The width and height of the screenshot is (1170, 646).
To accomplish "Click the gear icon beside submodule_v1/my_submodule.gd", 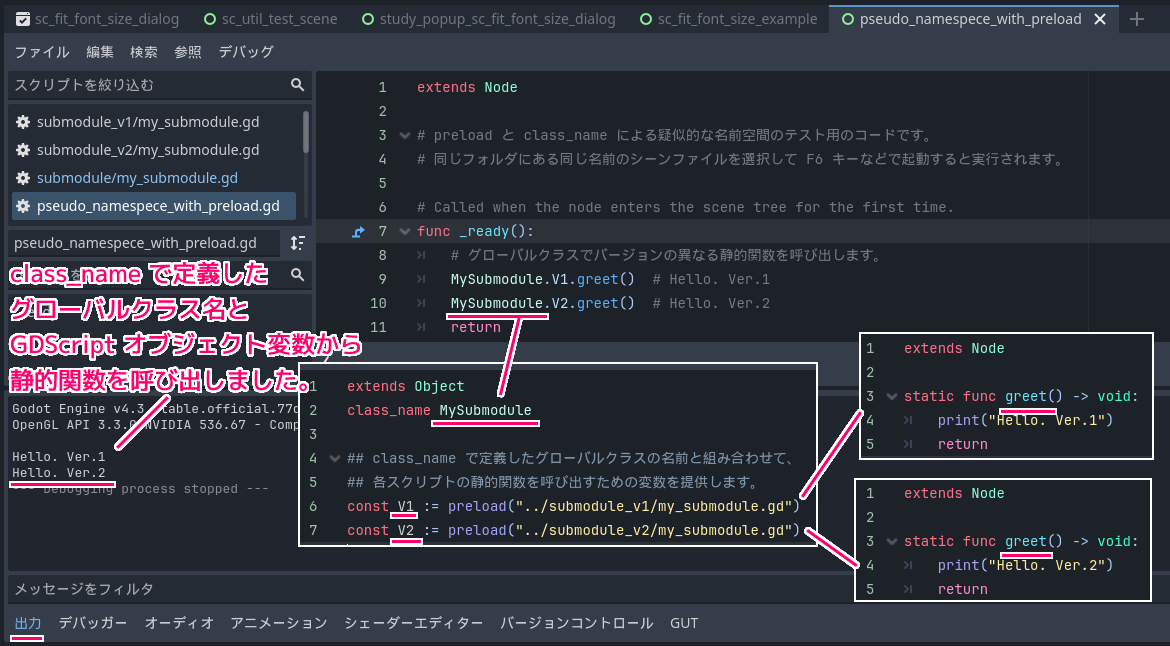I will [x=23, y=122].
